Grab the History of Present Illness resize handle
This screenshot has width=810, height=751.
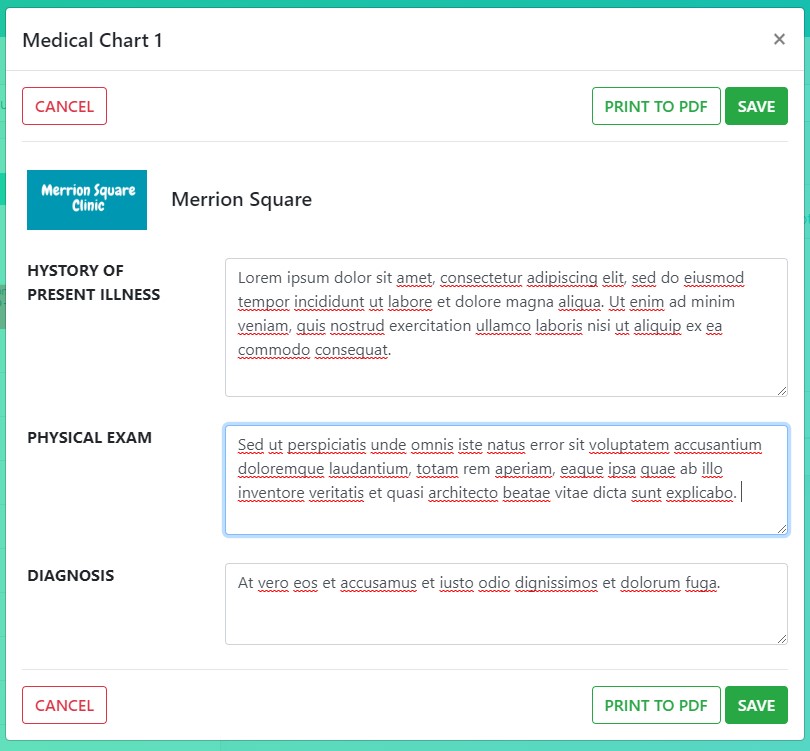pyautogui.click(x=781, y=390)
